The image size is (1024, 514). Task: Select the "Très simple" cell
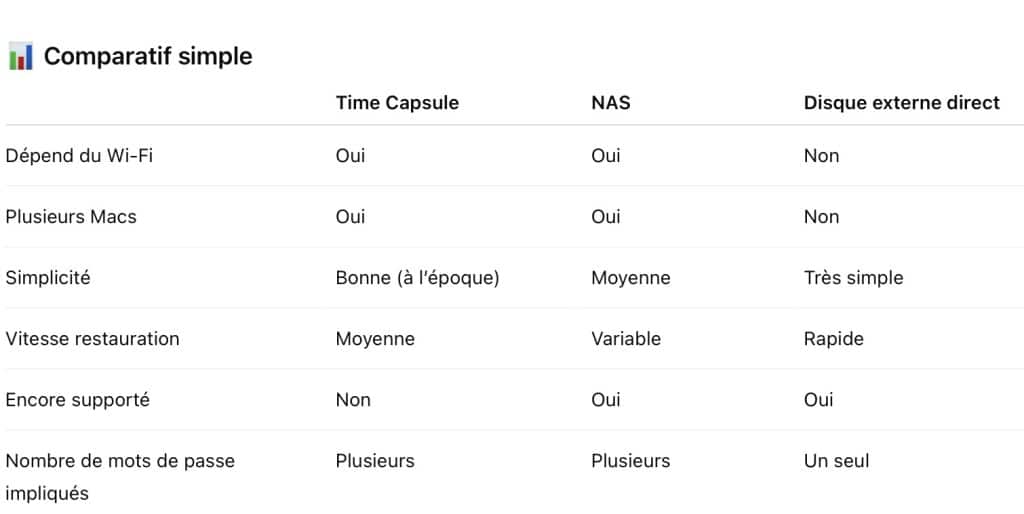coord(853,277)
